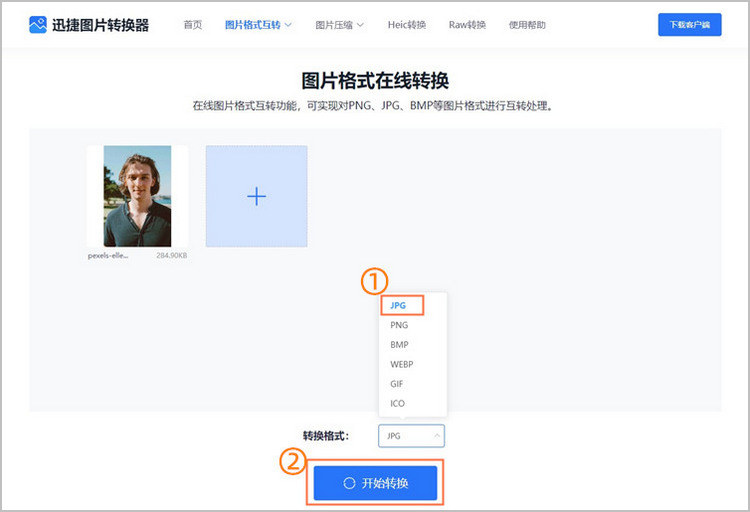
Task: Choose ICO from the format list
Action: tap(397, 403)
